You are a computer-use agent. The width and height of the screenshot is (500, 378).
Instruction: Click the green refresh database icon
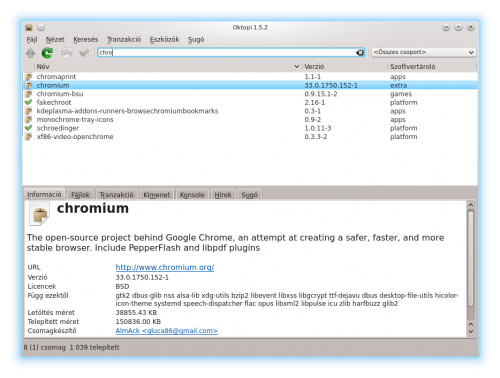pos(47,53)
